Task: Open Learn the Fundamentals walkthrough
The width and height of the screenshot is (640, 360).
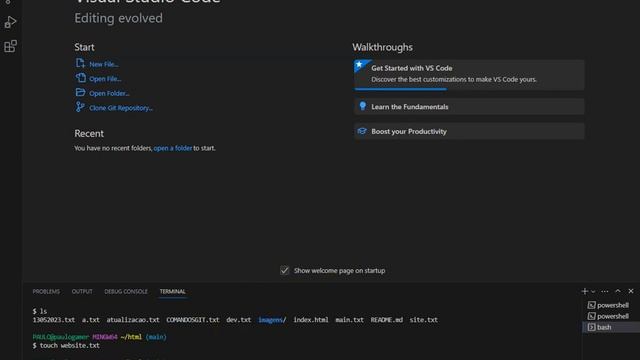Action: (469, 107)
